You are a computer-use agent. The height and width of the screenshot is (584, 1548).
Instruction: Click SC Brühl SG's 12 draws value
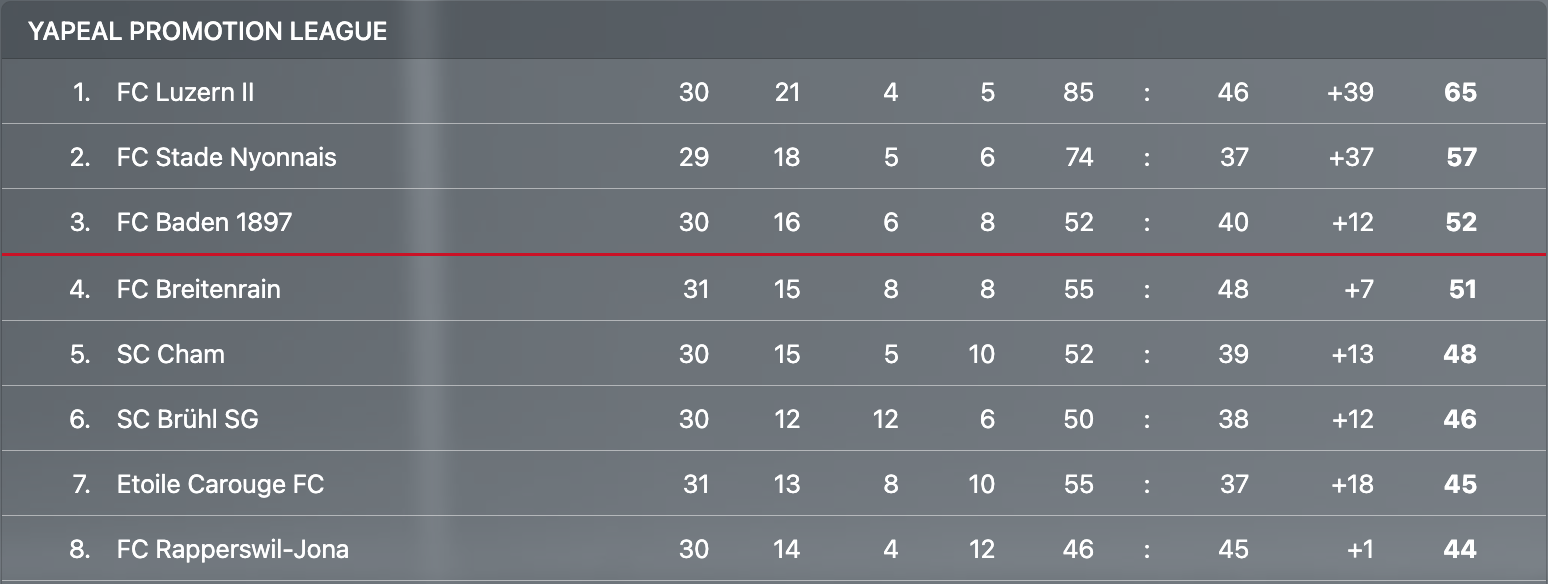pos(885,419)
